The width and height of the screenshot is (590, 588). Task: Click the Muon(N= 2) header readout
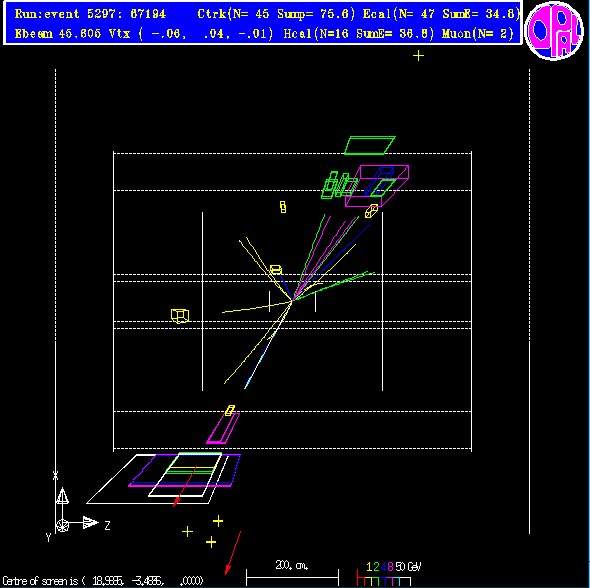click(478, 34)
